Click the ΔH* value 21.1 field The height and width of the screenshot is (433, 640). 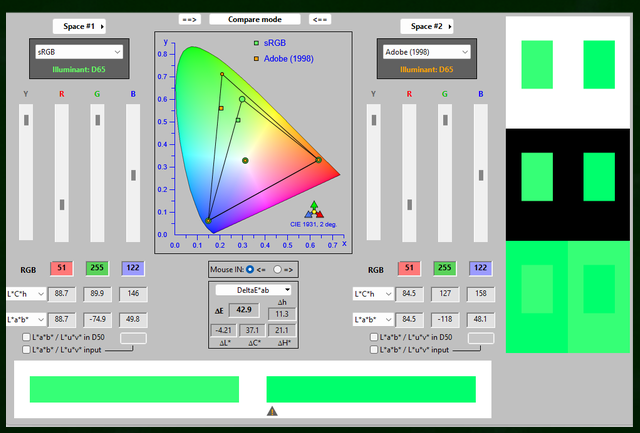(x=282, y=331)
